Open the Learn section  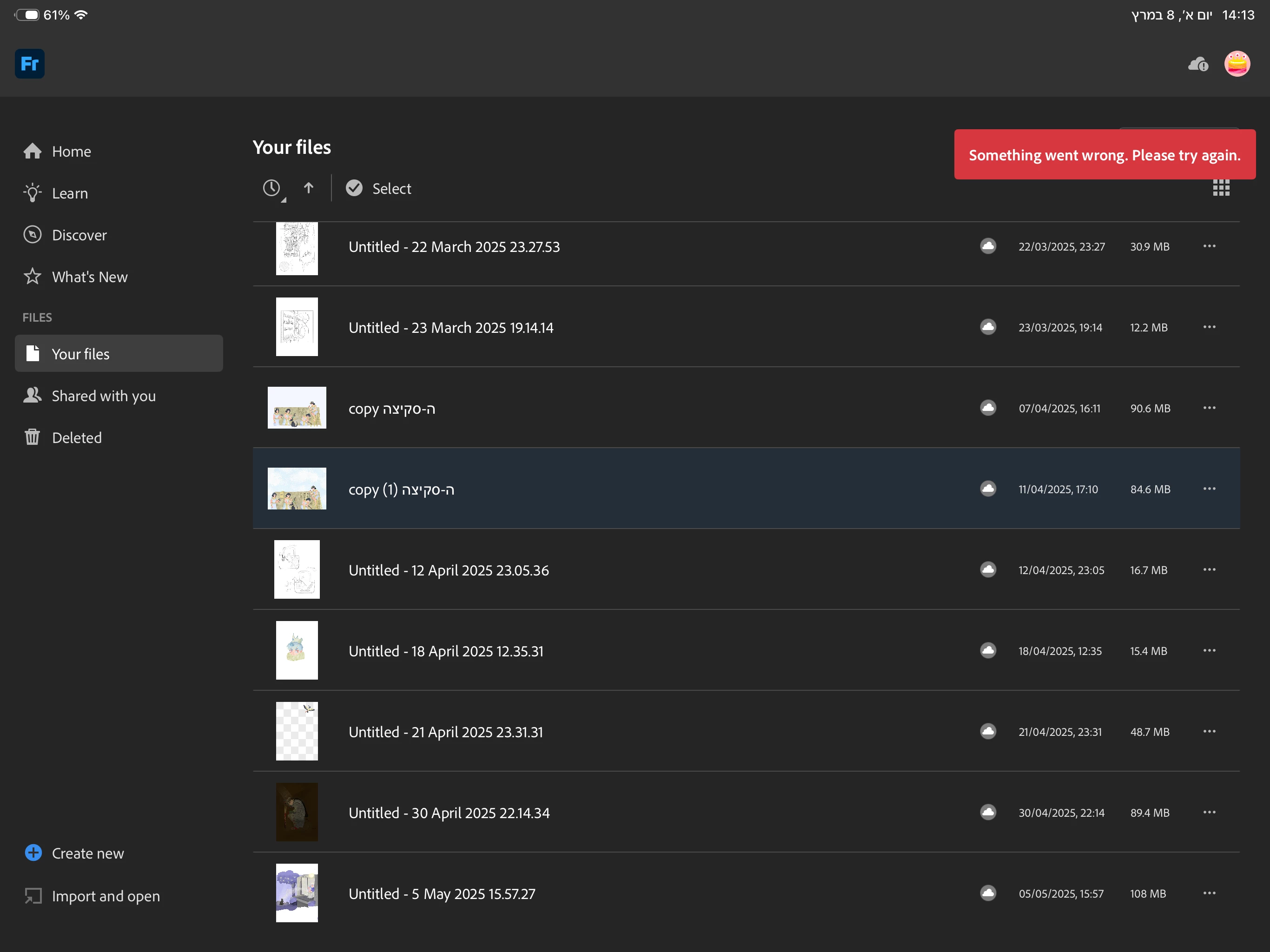click(x=69, y=193)
